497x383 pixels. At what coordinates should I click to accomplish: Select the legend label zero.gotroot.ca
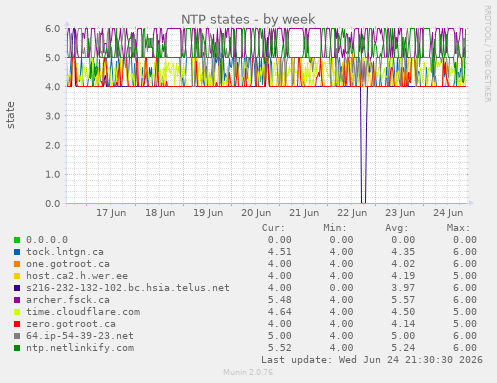coord(71,324)
